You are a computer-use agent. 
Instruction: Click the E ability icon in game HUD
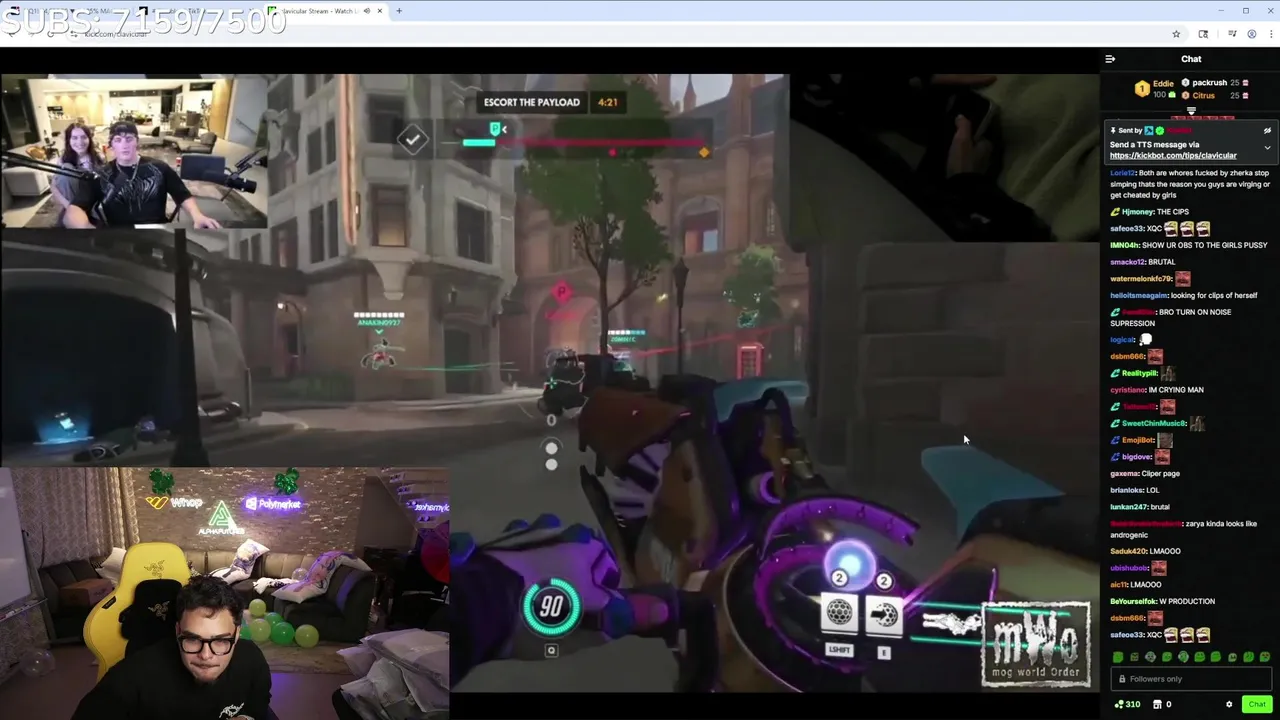884,615
